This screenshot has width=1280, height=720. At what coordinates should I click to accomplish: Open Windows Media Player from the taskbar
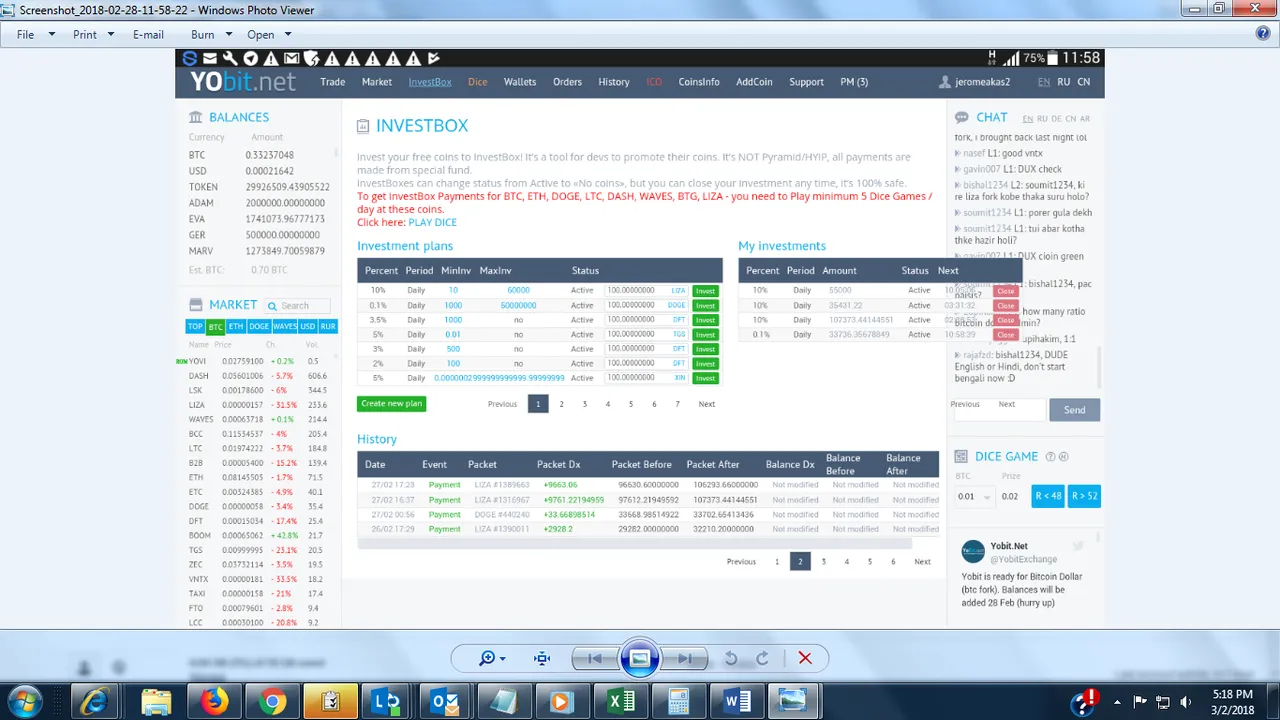point(562,702)
